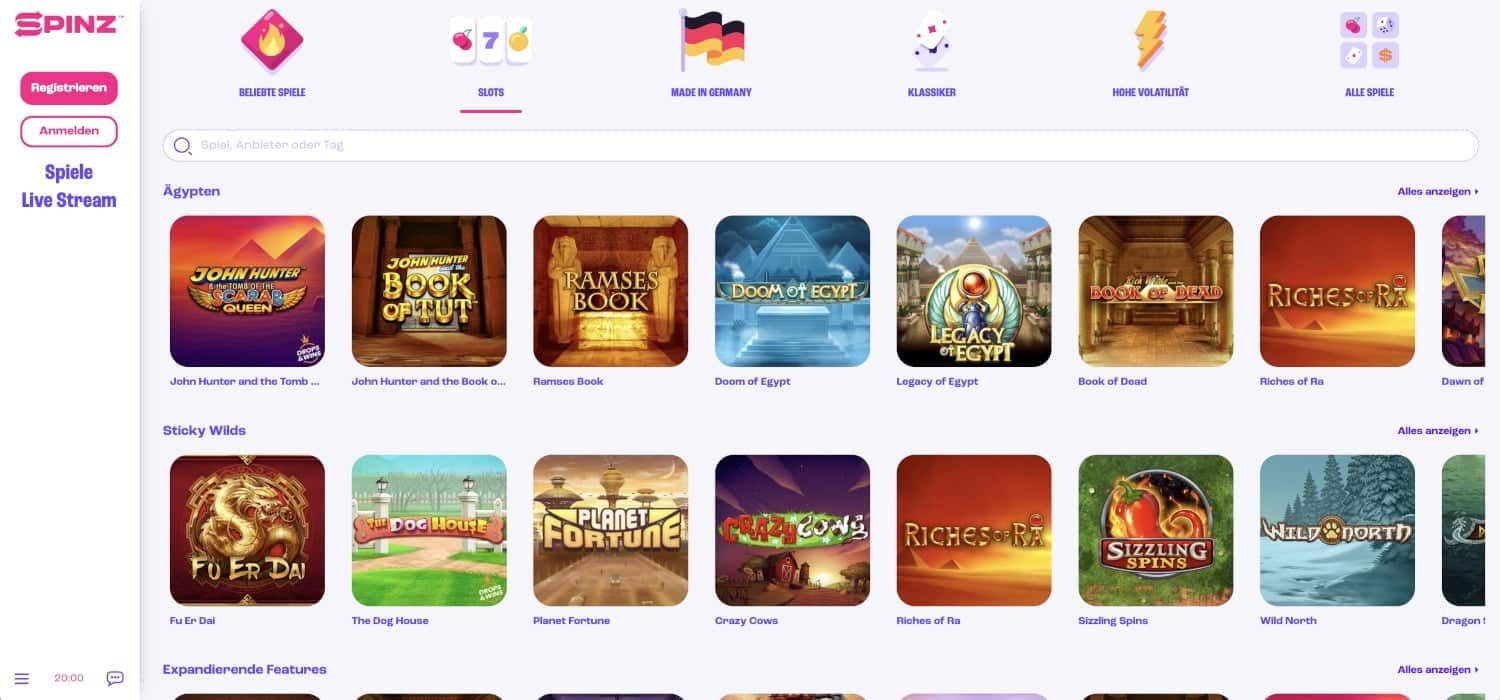Click the Spinz logo
1500x700 pixels.
coord(69,23)
